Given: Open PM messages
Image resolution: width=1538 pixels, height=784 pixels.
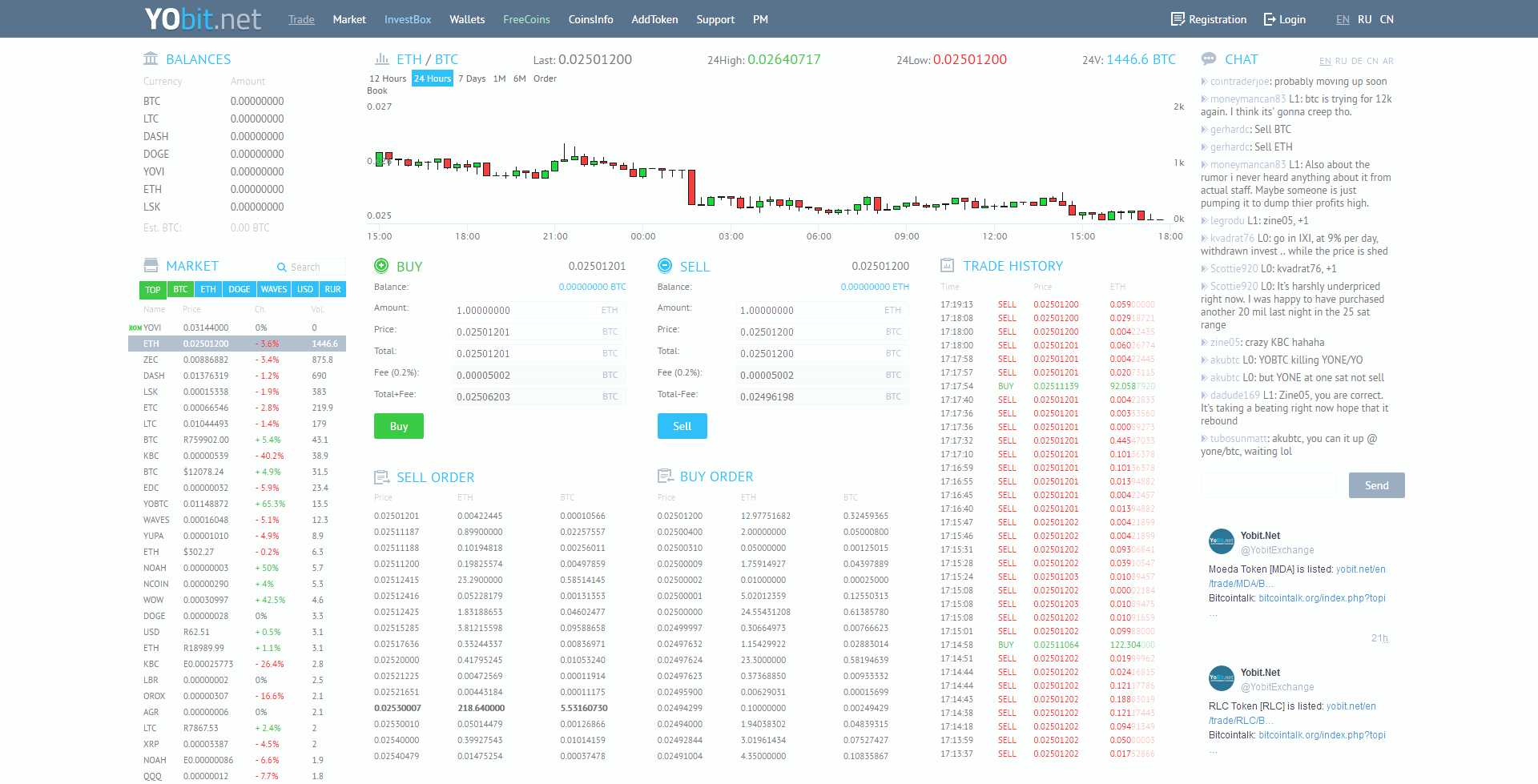Looking at the screenshot, I should click(x=760, y=19).
